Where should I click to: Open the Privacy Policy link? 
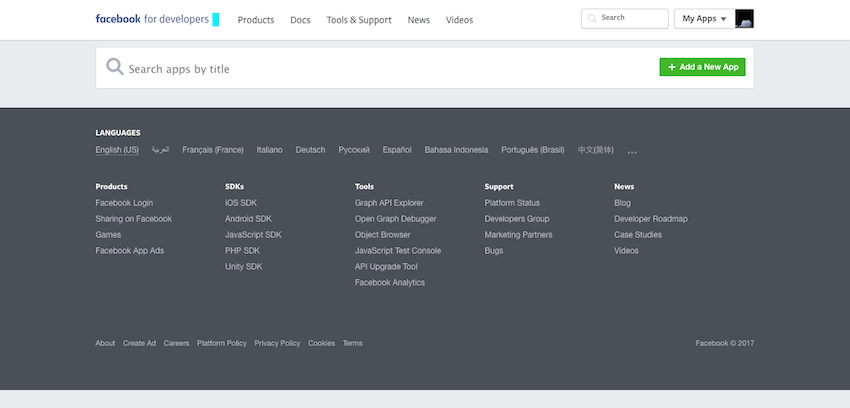(277, 343)
